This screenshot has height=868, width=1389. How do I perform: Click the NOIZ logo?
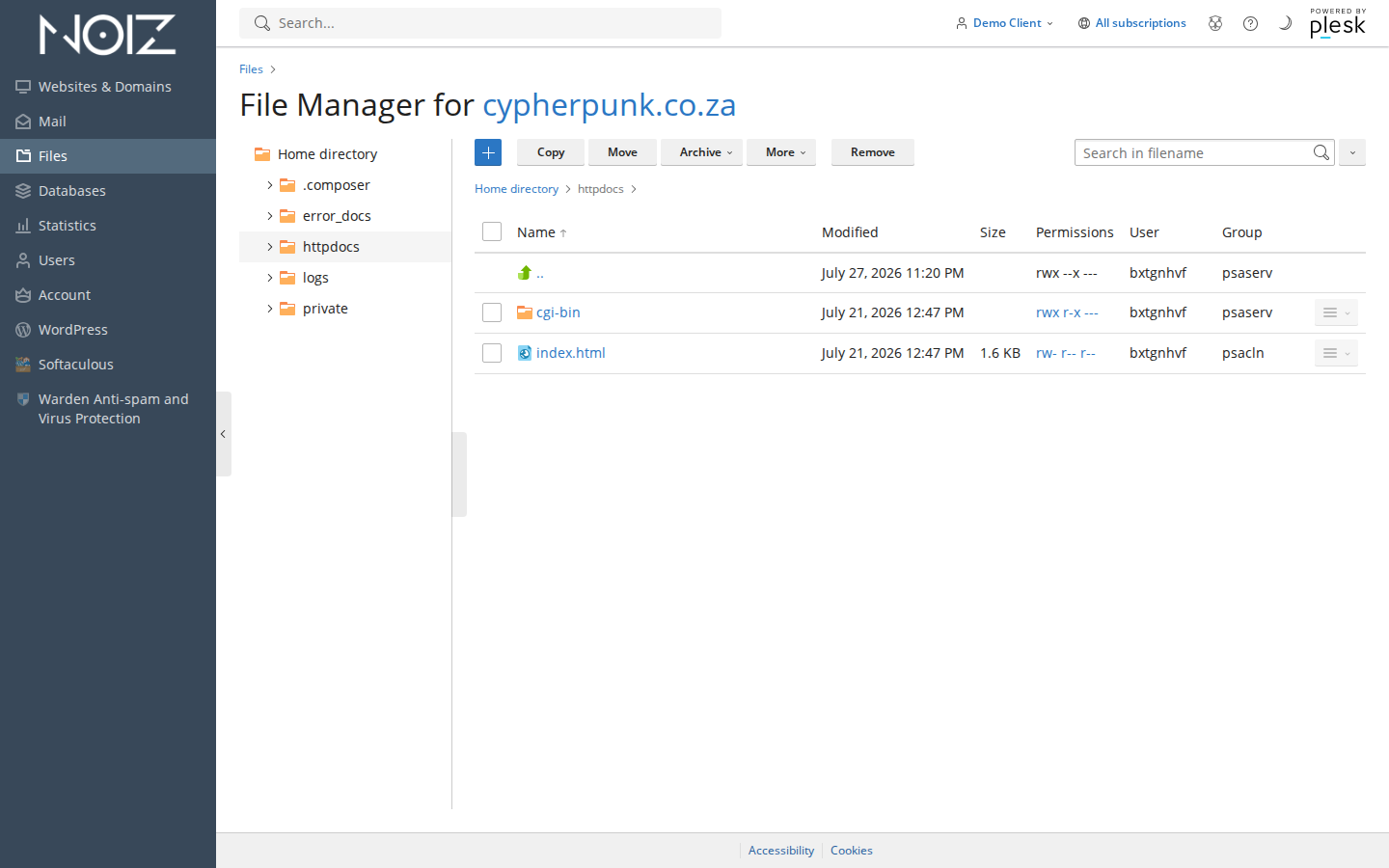pyautogui.click(x=107, y=35)
